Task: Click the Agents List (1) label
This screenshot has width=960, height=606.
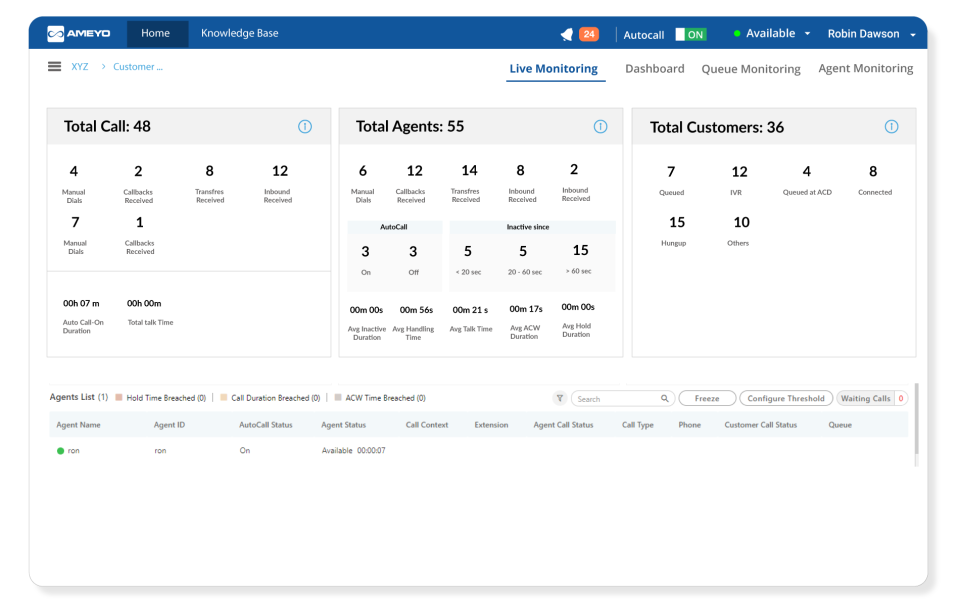Action: pyautogui.click(x=78, y=397)
